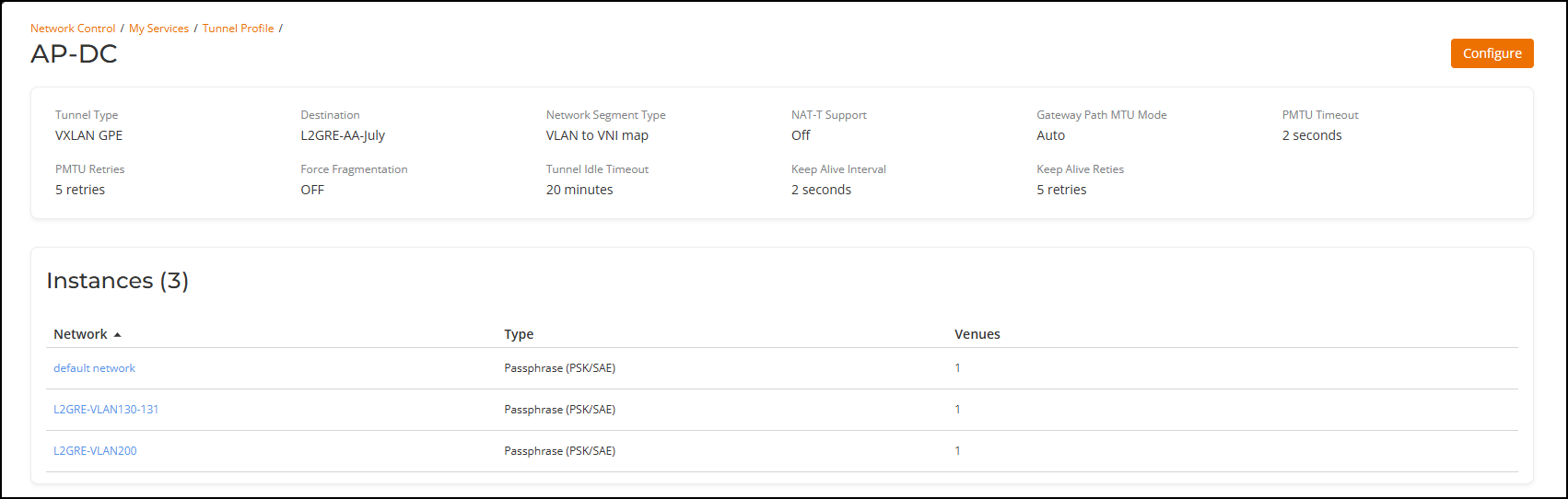The width and height of the screenshot is (1568, 499).
Task: Click the Gateway Path MTU Mode Auto value
Action: 1050,135
